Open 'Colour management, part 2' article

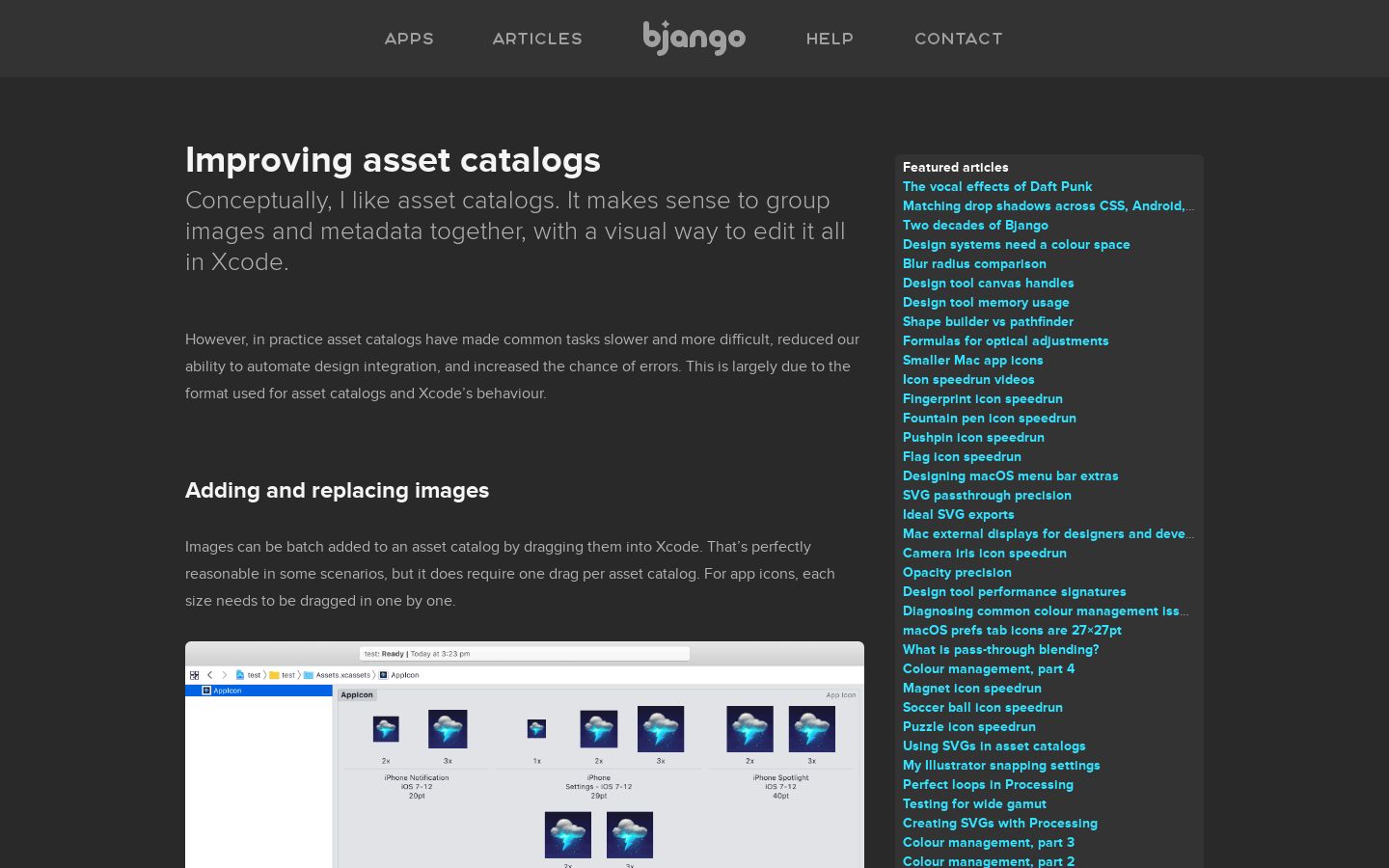click(x=989, y=861)
